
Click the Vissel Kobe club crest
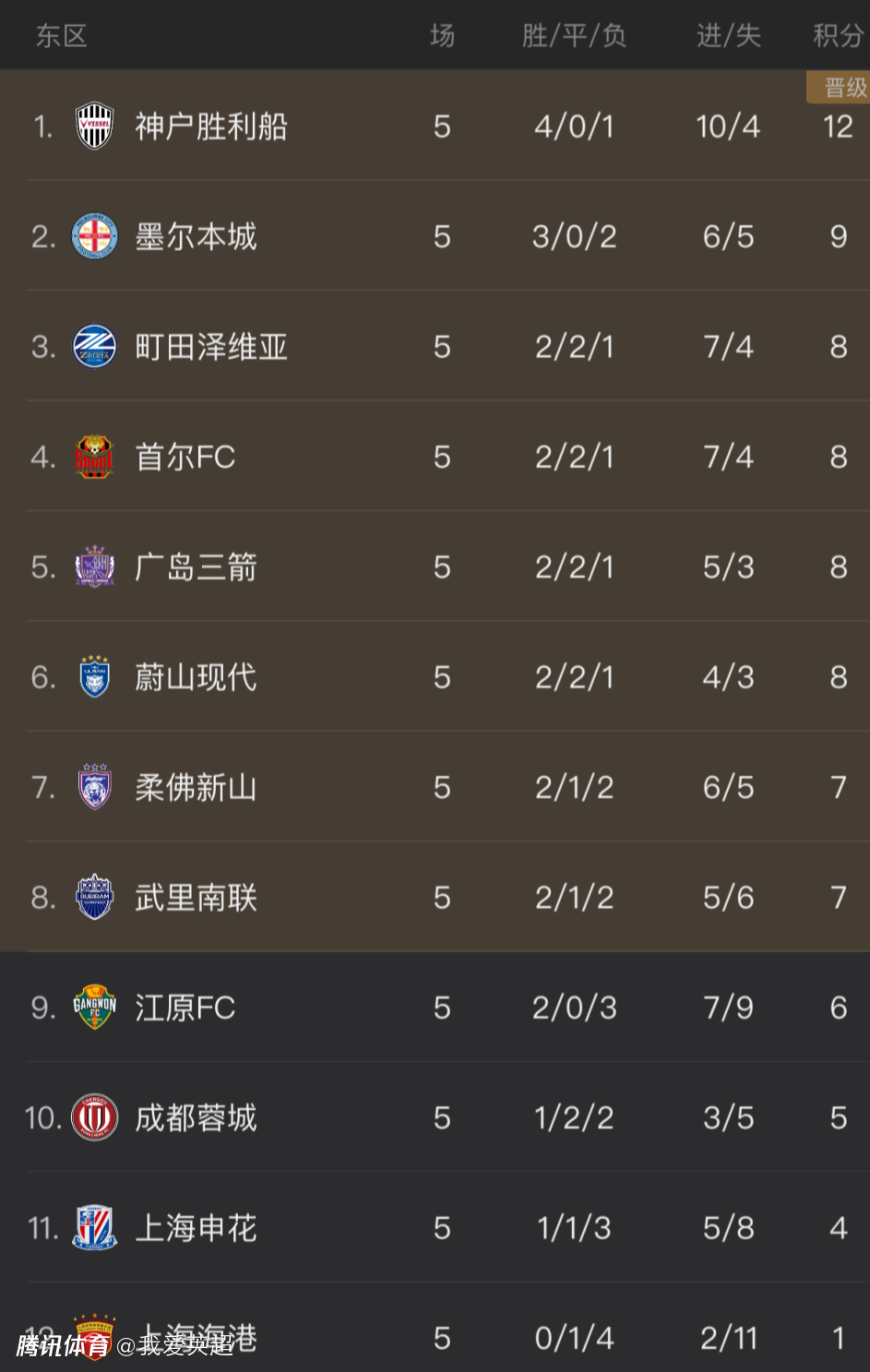point(94,126)
